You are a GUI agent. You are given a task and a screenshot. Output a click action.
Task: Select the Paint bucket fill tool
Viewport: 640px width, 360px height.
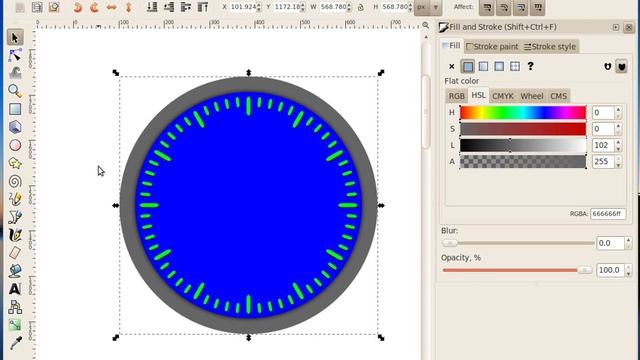tap(15, 271)
